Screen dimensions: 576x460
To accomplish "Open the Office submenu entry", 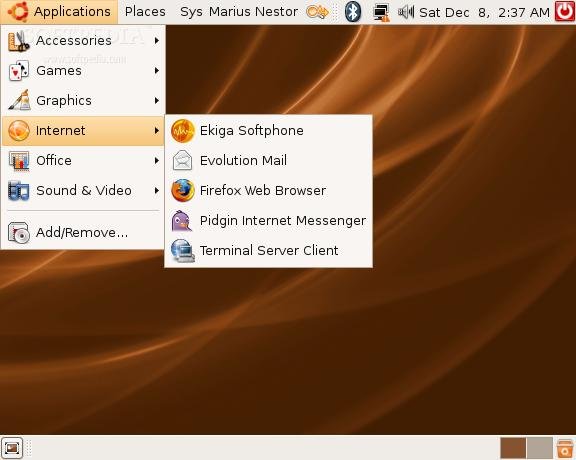I will [x=83, y=161].
